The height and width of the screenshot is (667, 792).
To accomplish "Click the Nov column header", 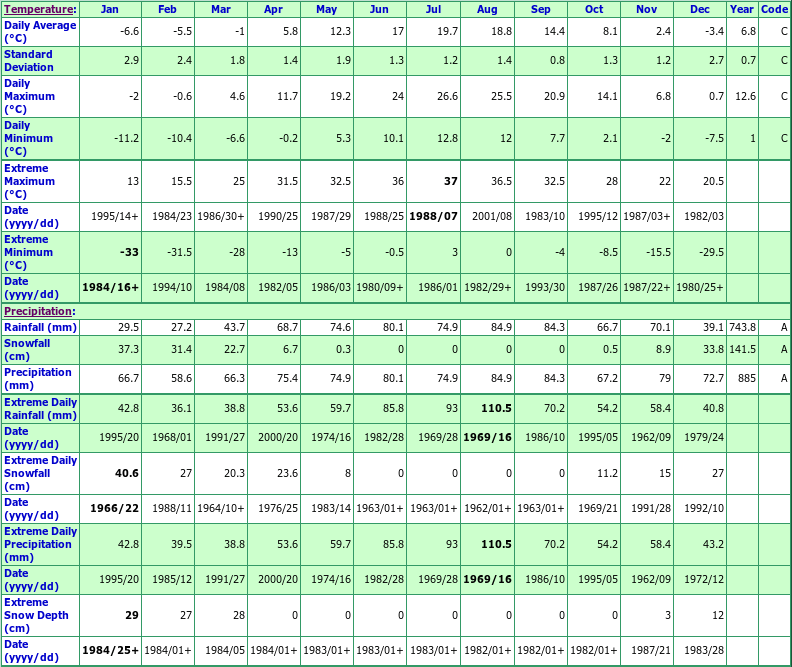I will click(x=647, y=9).
